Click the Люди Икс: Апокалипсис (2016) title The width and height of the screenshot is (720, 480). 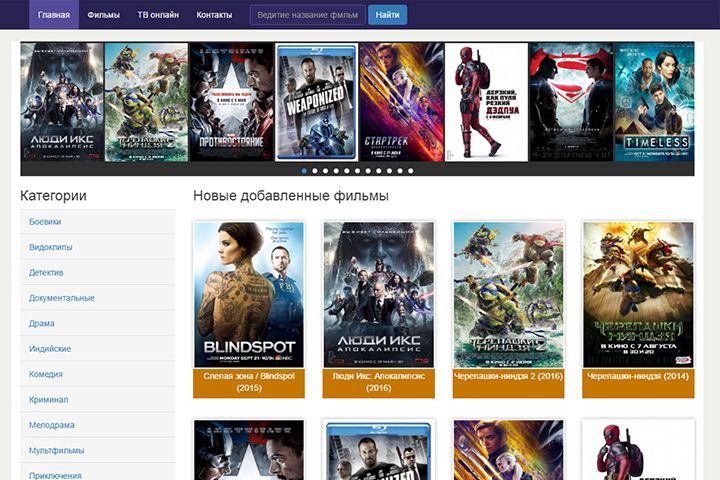click(x=378, y=382)
